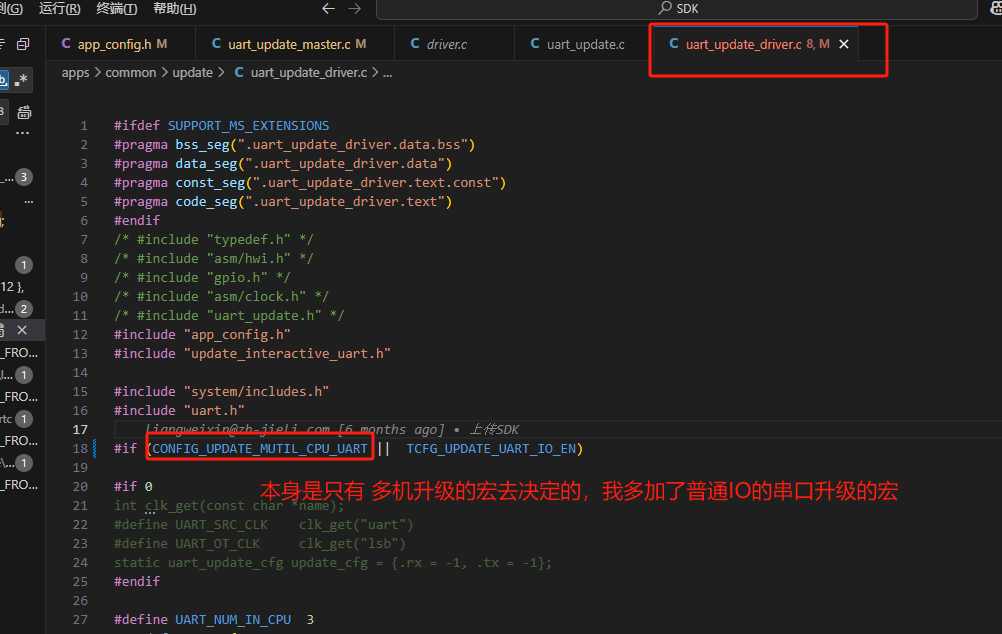This screenshot has width=1002, height=634.
Task: Click the apps breadcrumb segment
Action: (x=75, y=72)
